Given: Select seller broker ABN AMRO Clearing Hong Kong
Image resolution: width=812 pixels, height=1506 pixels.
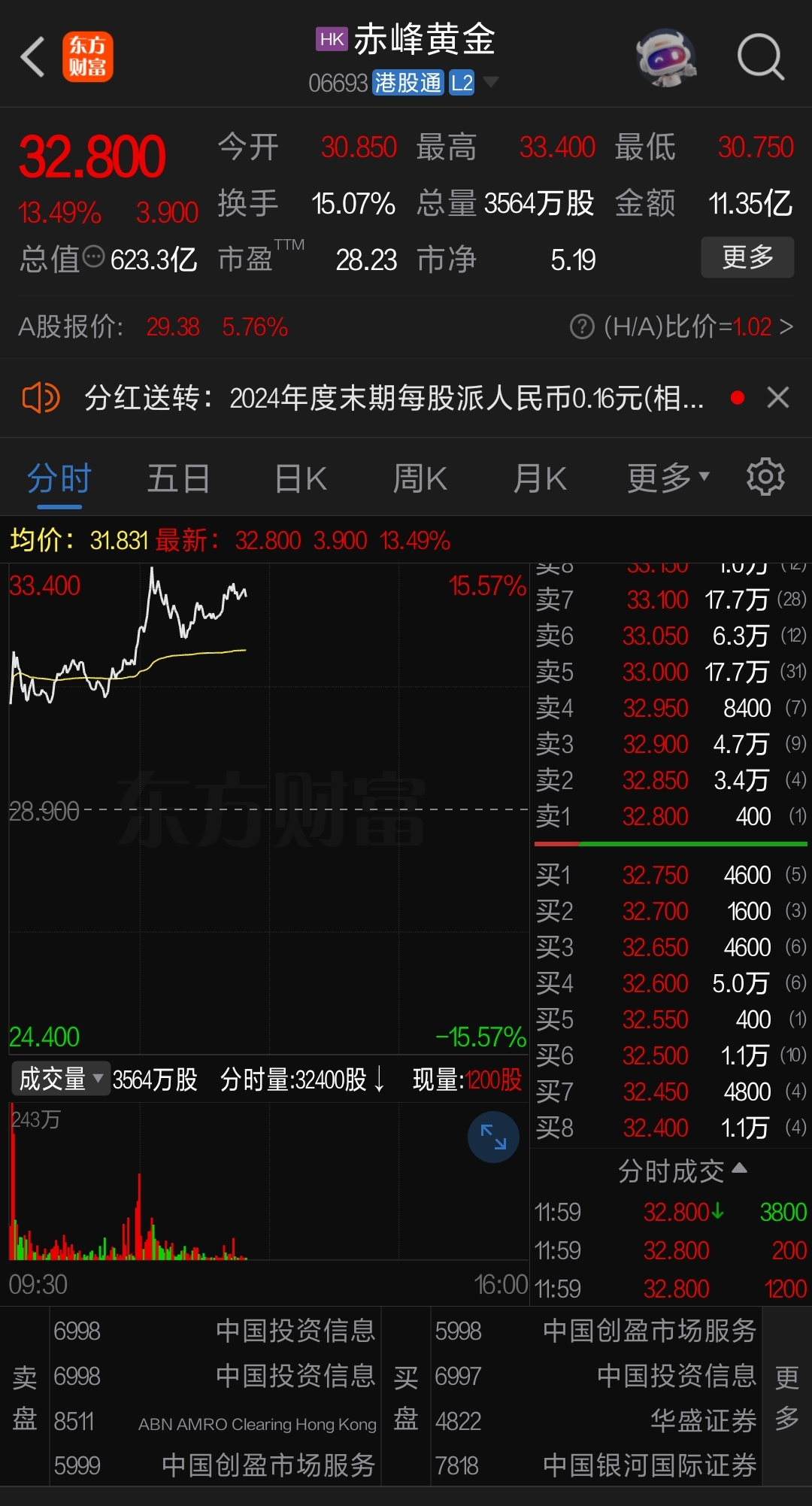Looking at the screenshot, I should [x=215, y=1423].
